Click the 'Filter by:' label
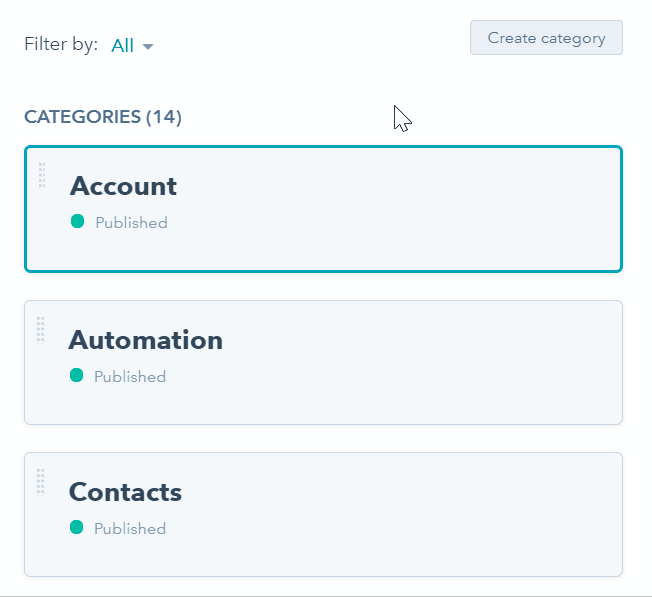The height and width of the screenshot is (597, 652). (61, 44)
